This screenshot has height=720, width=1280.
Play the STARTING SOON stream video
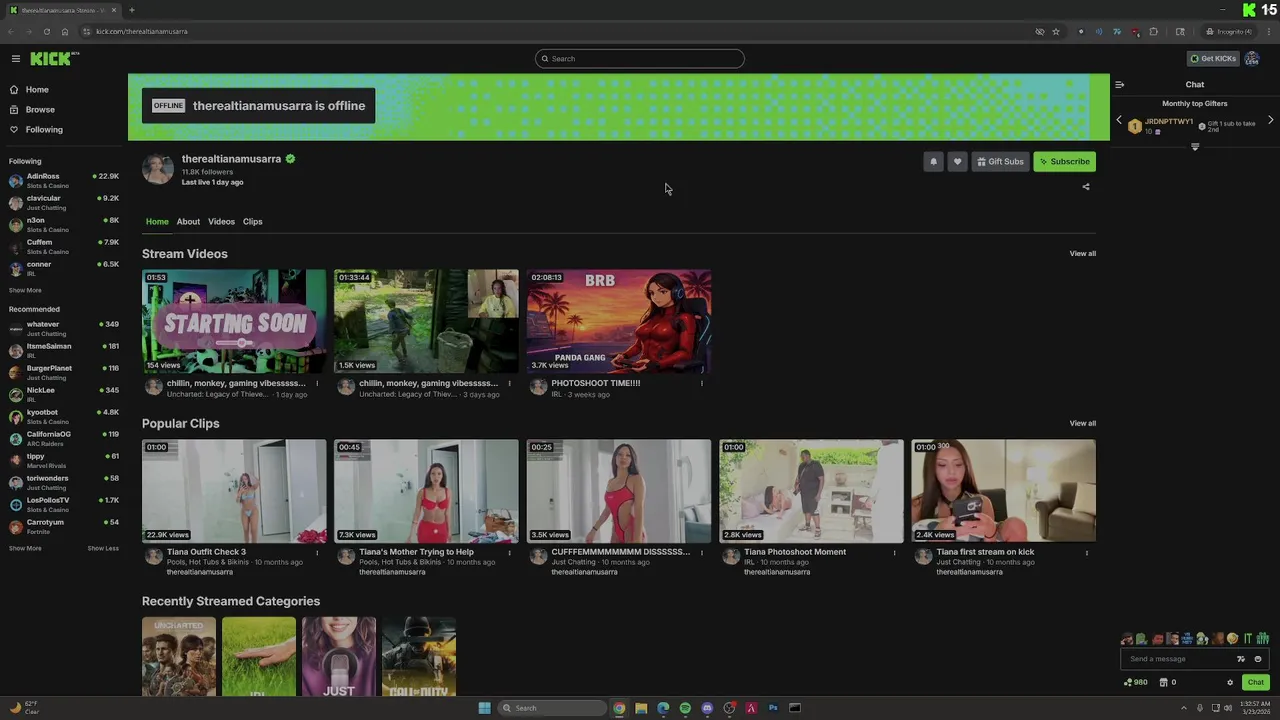click(234, 321)
